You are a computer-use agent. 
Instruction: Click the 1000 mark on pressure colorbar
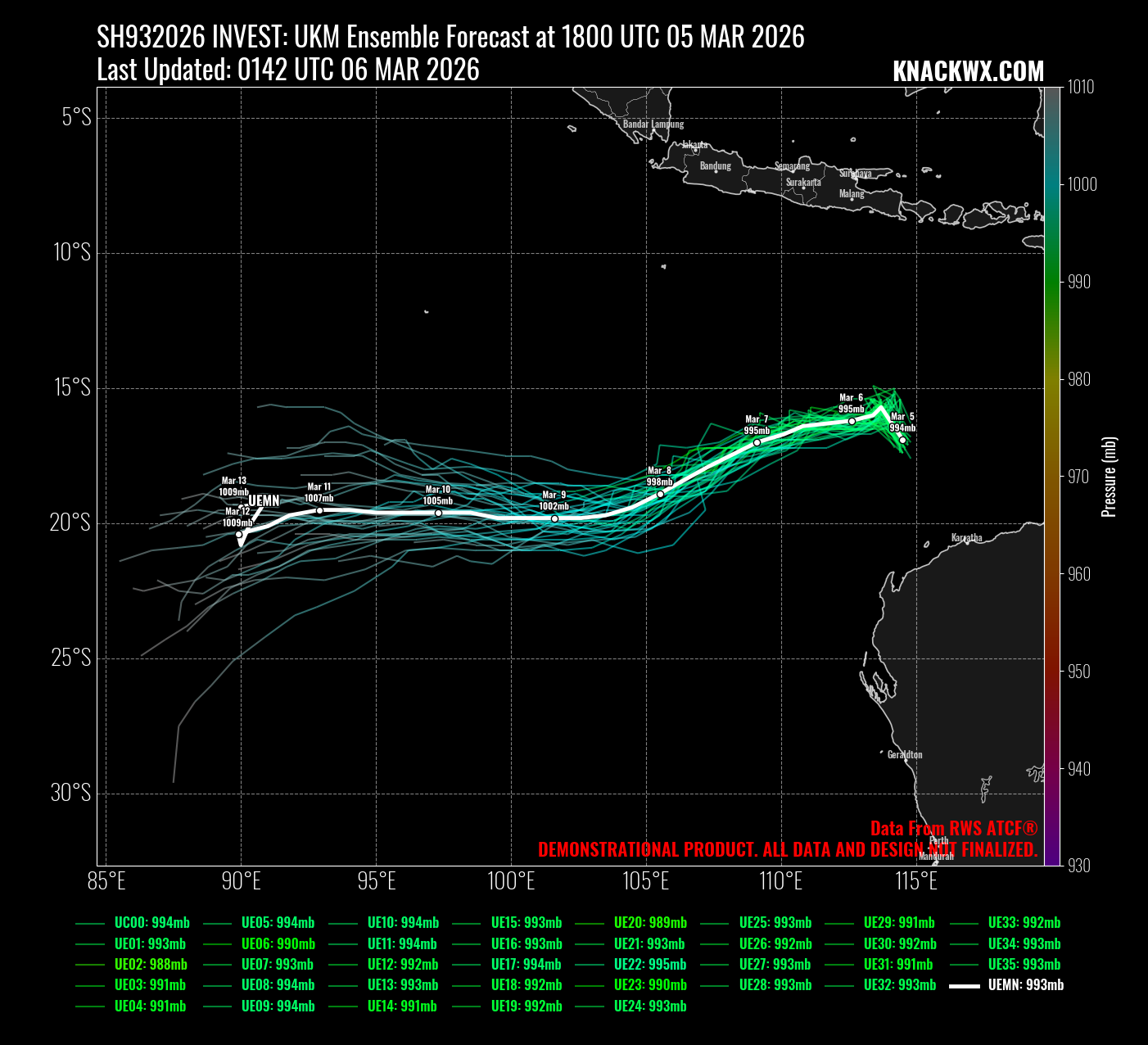1082,184
